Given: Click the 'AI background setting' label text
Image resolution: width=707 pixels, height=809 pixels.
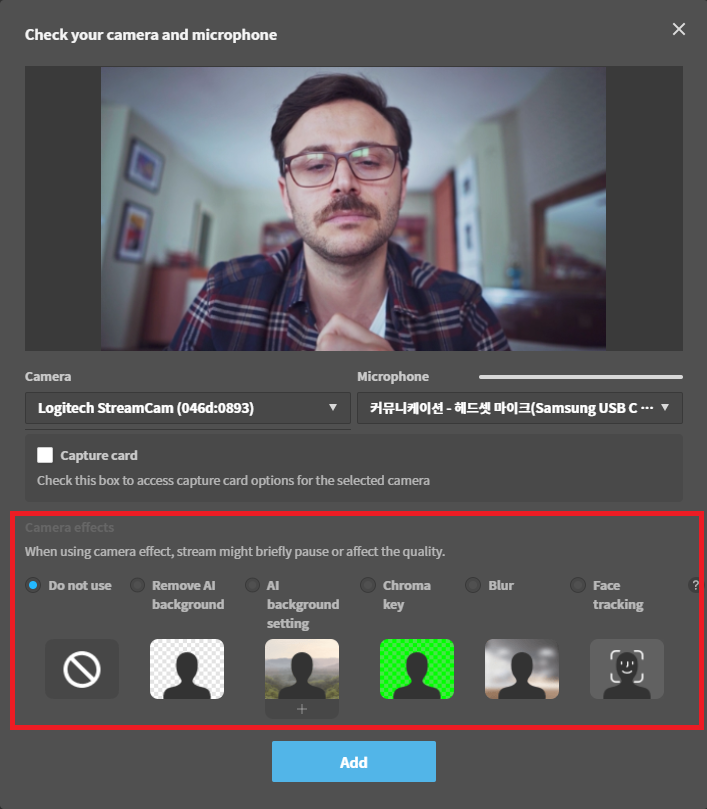Looking at the screenshot, I should click(303, 605).
